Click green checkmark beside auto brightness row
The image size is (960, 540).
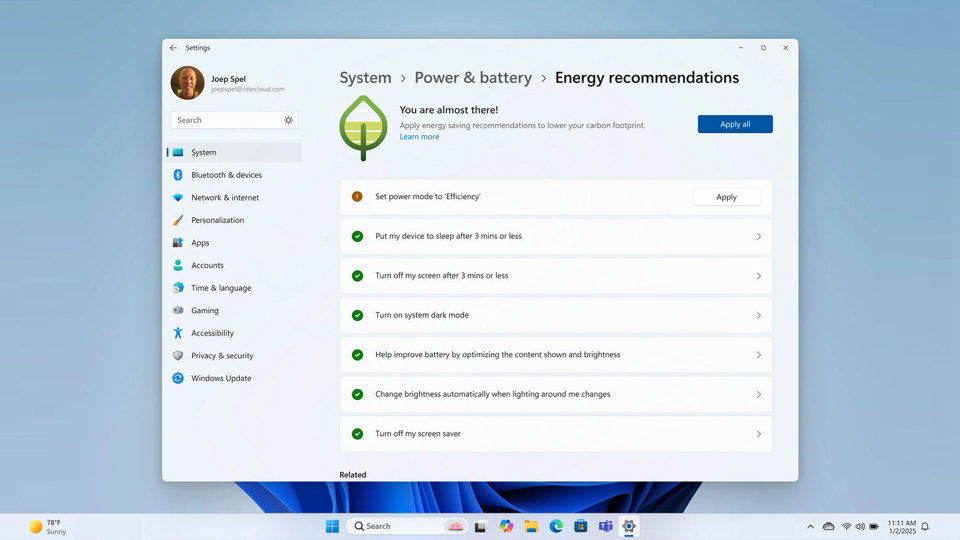click(358, 394)
